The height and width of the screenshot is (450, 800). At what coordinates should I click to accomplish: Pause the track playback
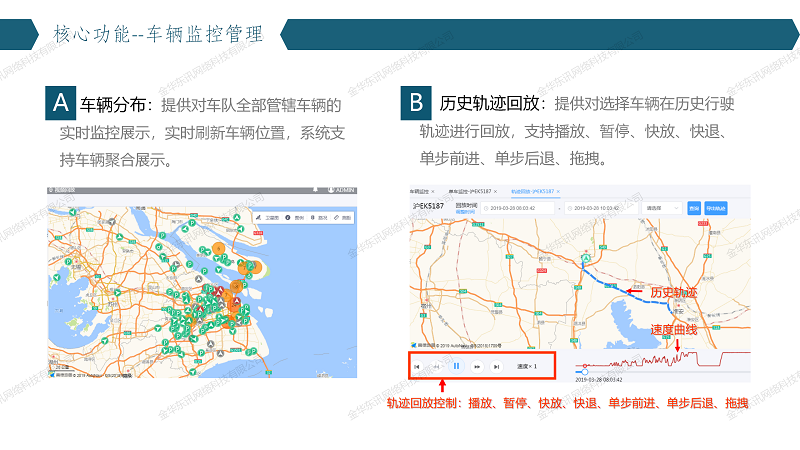pyautogui.click(x=456, y=367)
